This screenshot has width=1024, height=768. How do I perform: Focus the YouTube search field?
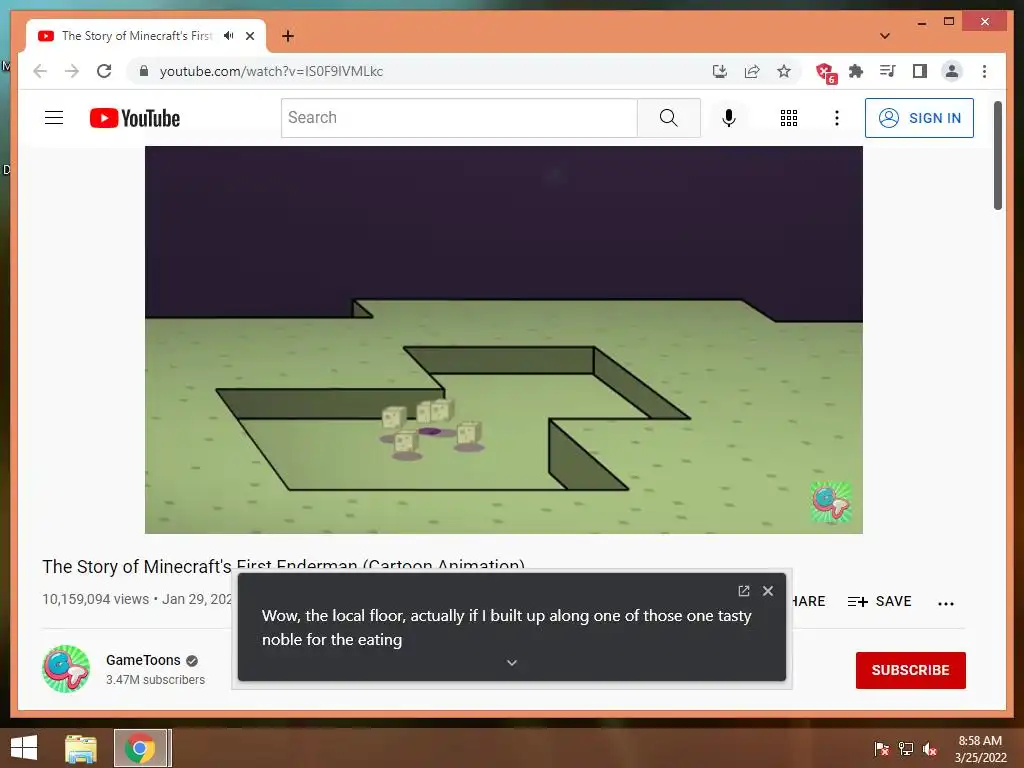459,118
